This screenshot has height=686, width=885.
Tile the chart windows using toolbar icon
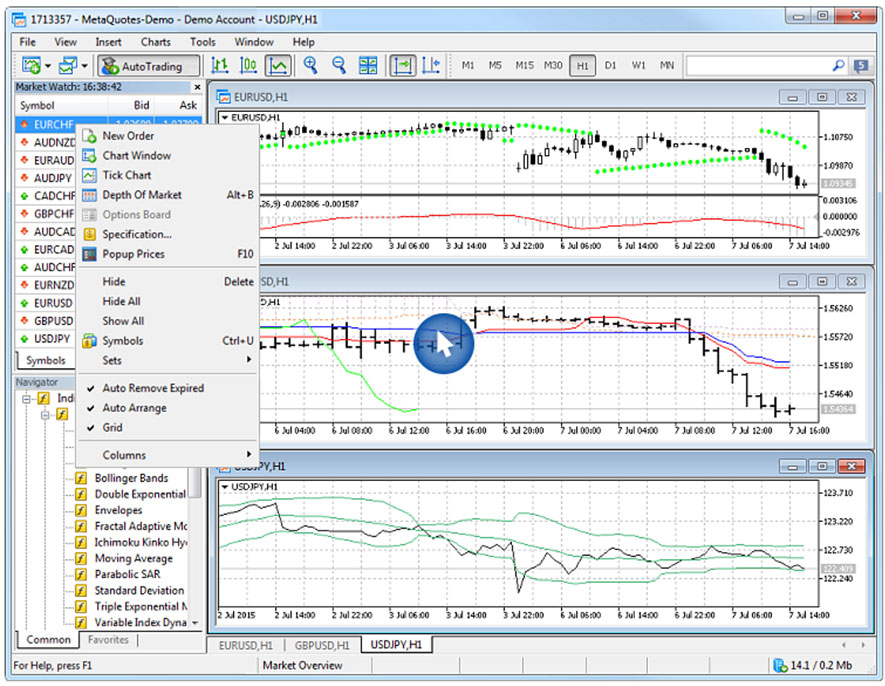368,65
